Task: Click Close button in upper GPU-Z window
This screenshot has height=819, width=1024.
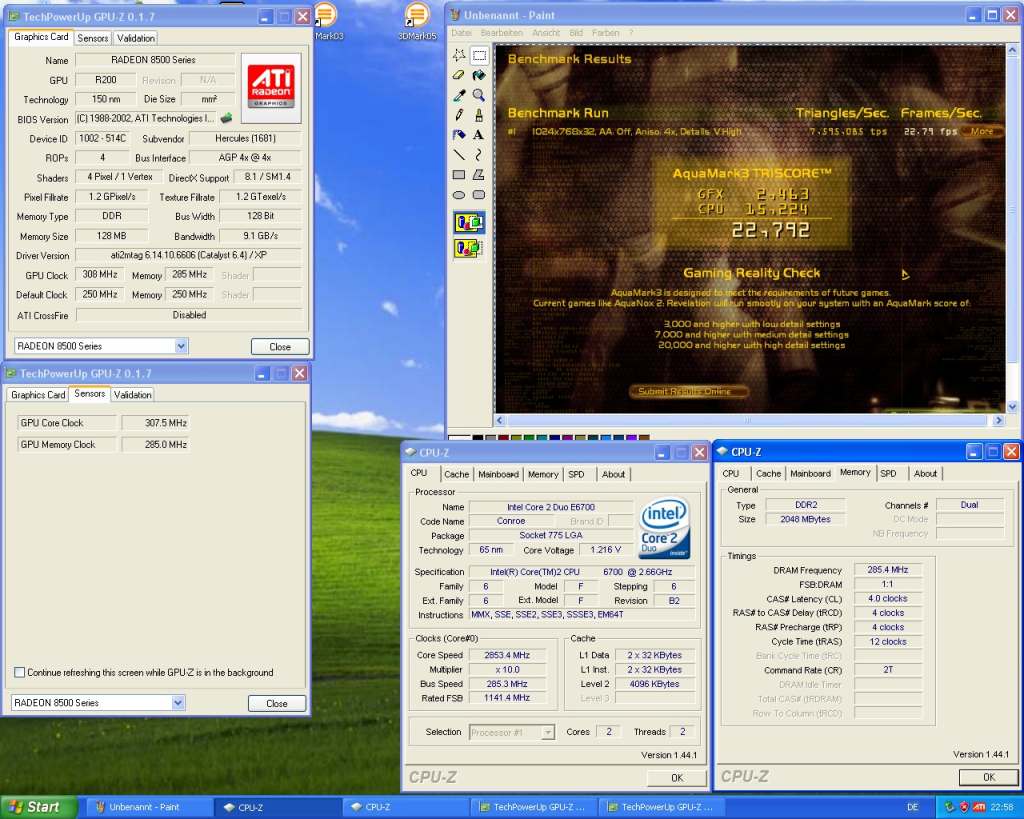Action: [x=280, y=347]
